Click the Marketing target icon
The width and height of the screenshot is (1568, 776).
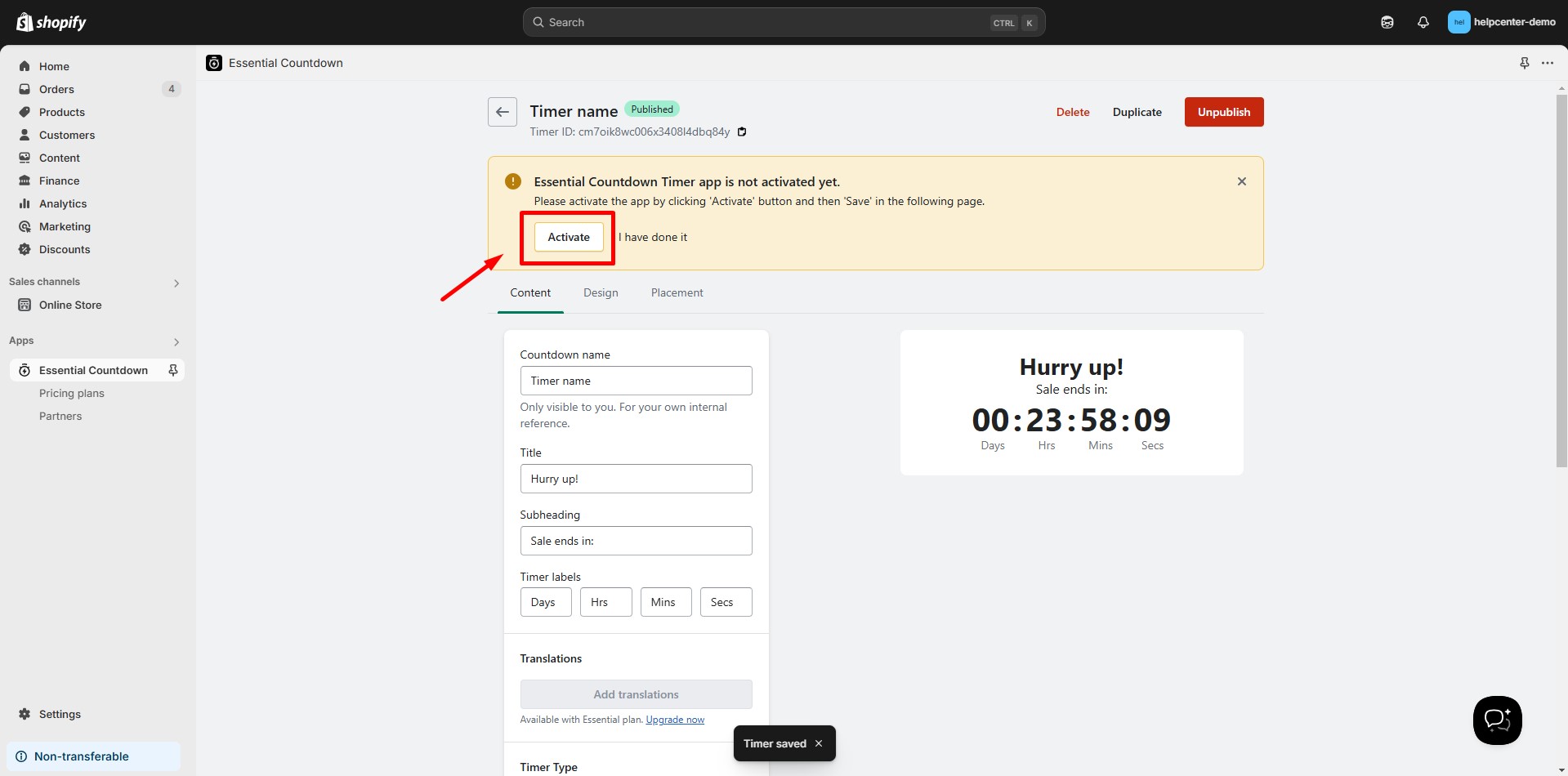coord(25,226)
